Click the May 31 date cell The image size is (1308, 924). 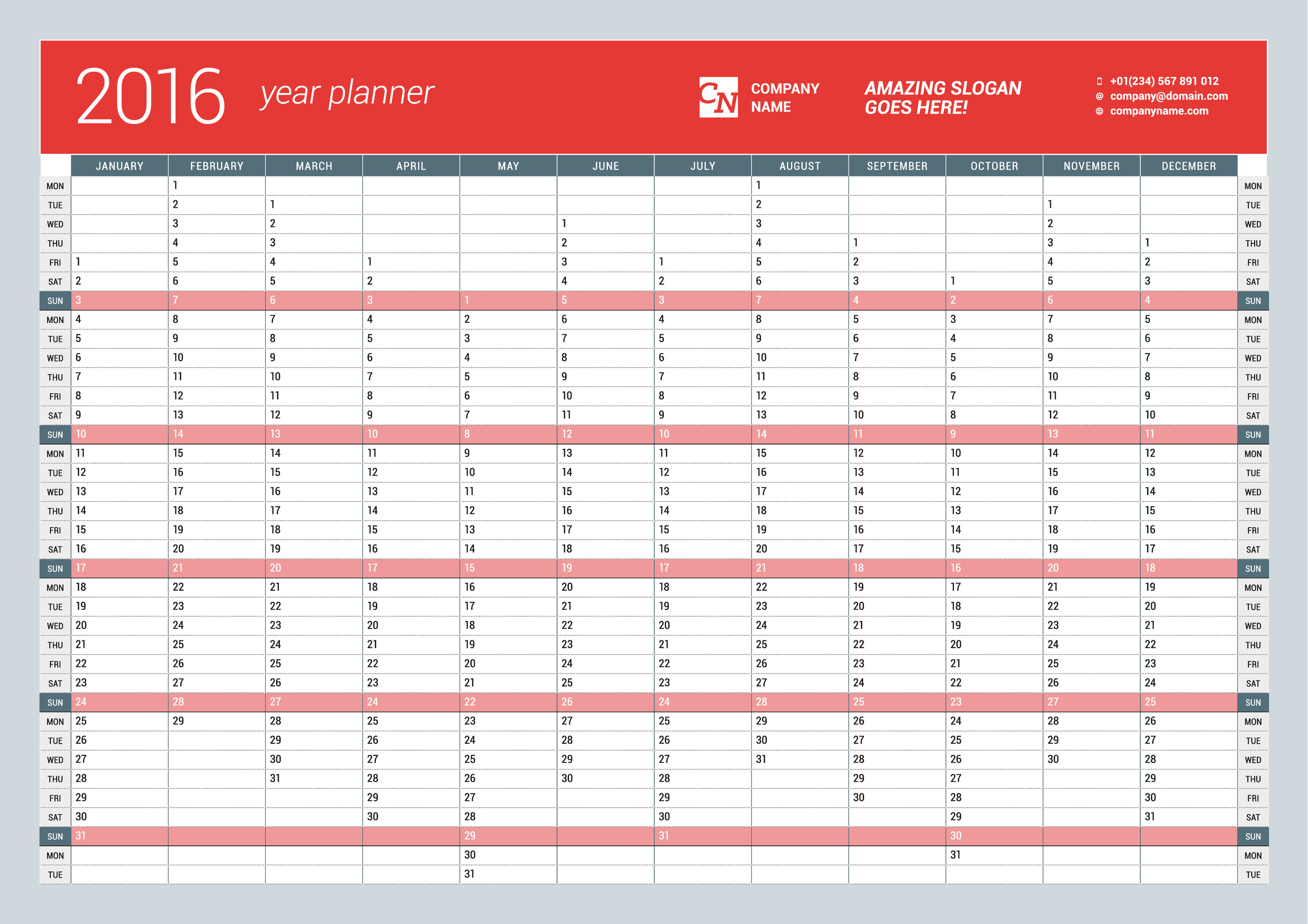coord(509,874)
